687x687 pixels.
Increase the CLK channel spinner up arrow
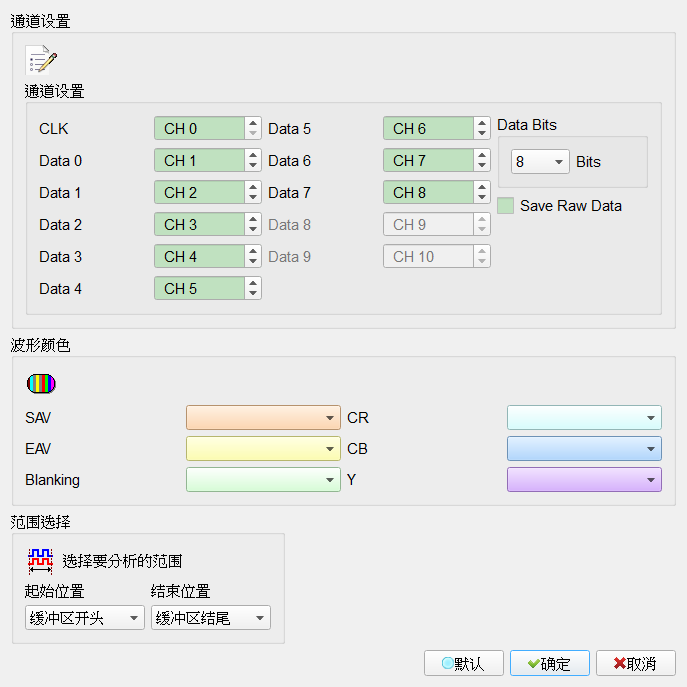point(253,123)
